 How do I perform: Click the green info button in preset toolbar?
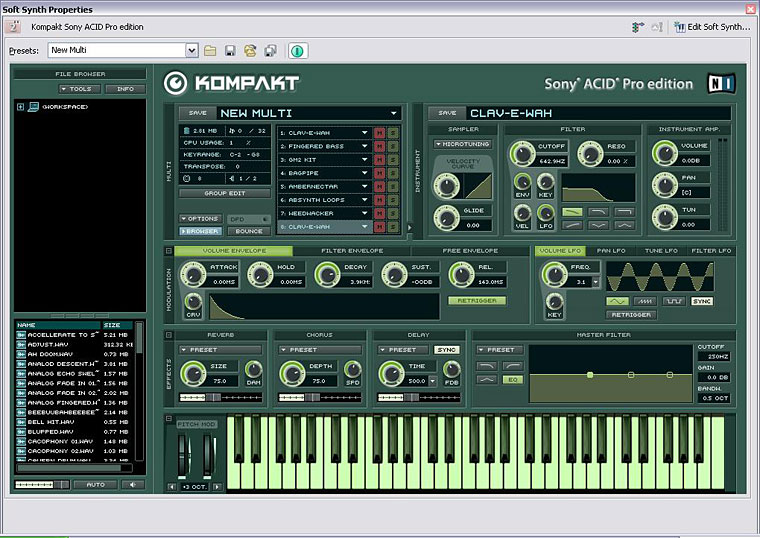[x=298, y=50]
